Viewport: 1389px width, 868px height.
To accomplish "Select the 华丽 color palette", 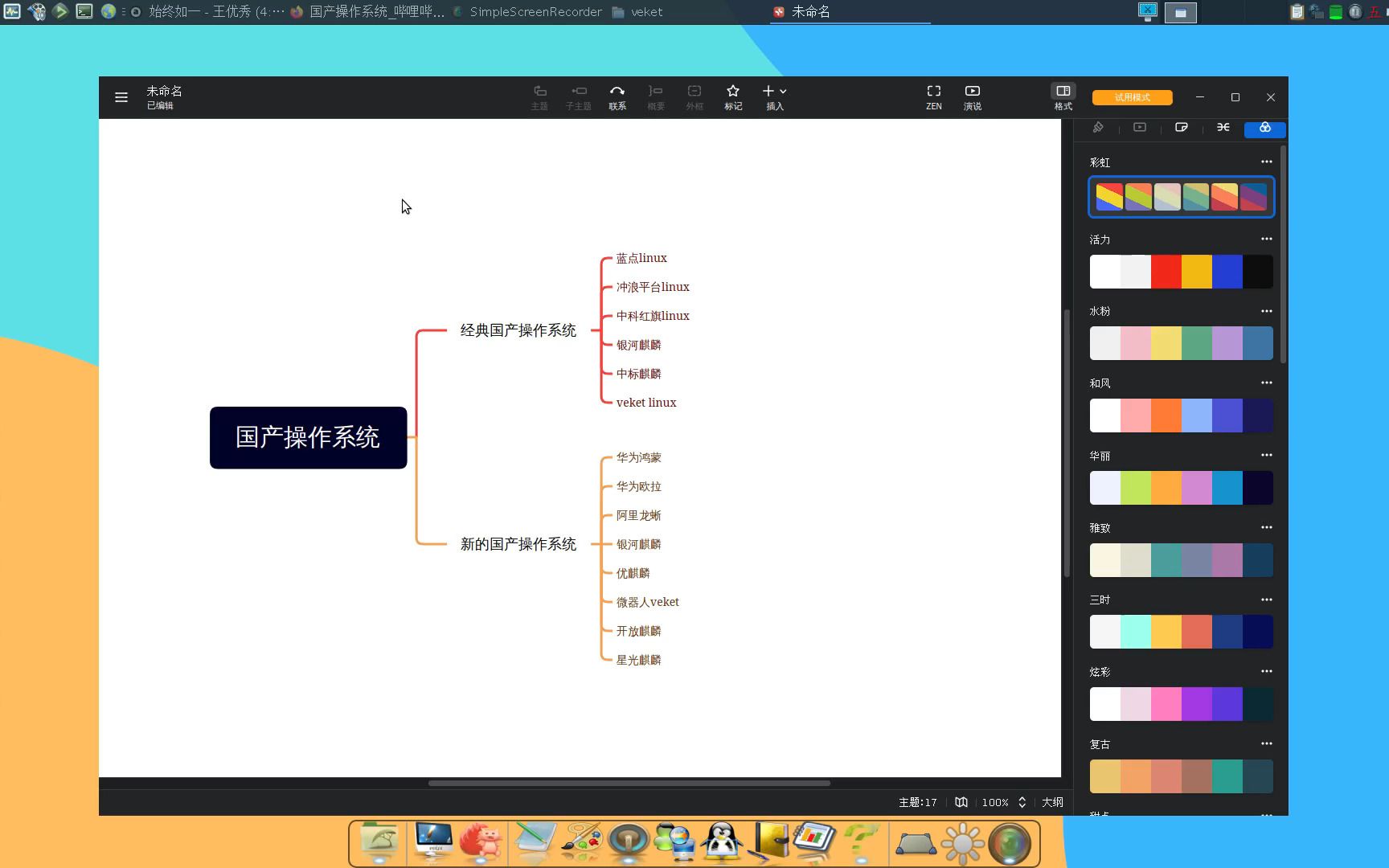I will click(x=1182, y=488).
